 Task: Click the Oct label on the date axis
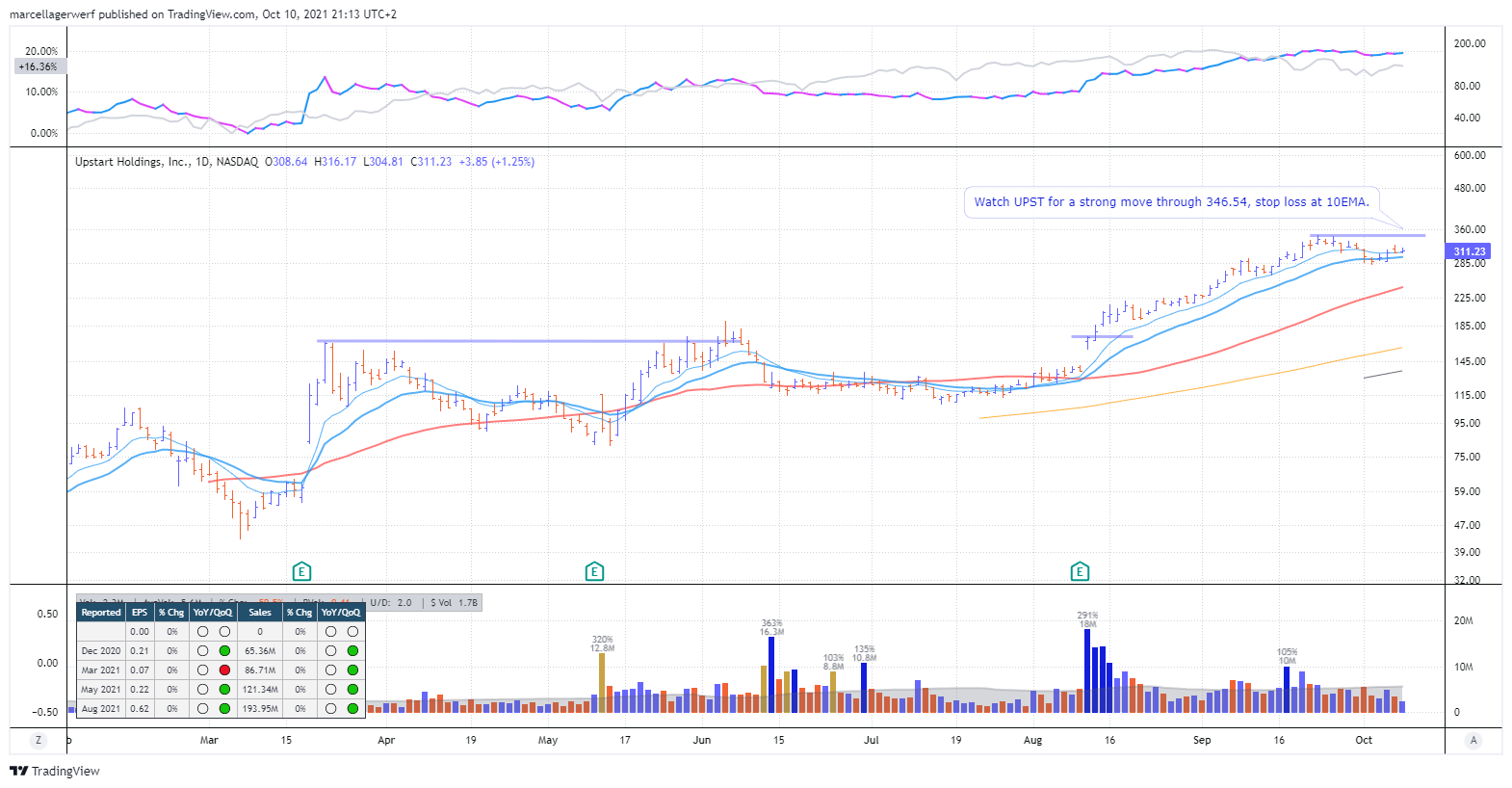1364,740
